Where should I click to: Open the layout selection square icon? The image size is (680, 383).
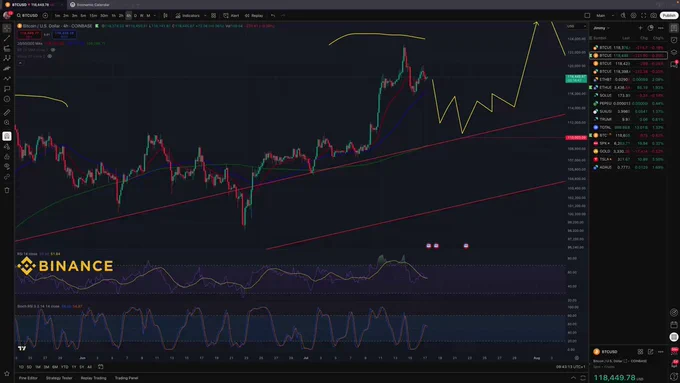tap(587, 16)
